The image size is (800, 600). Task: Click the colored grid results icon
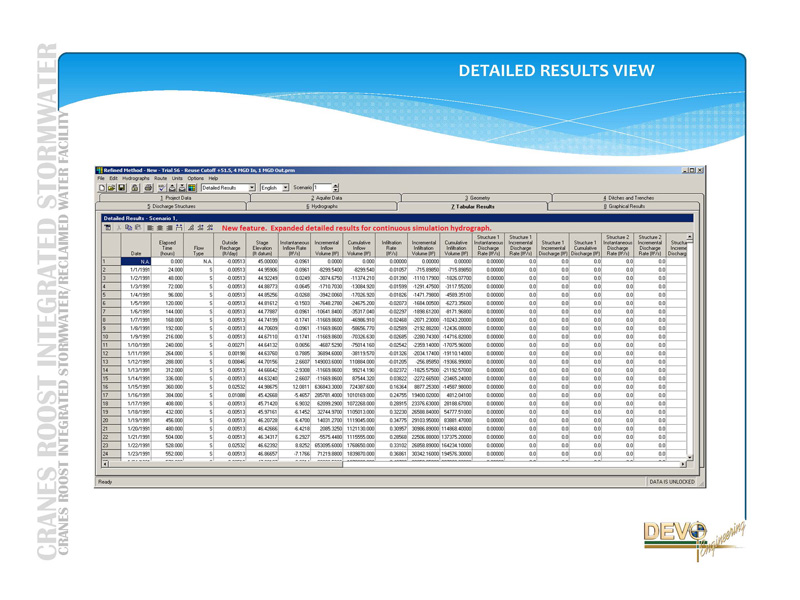point(191,187)
